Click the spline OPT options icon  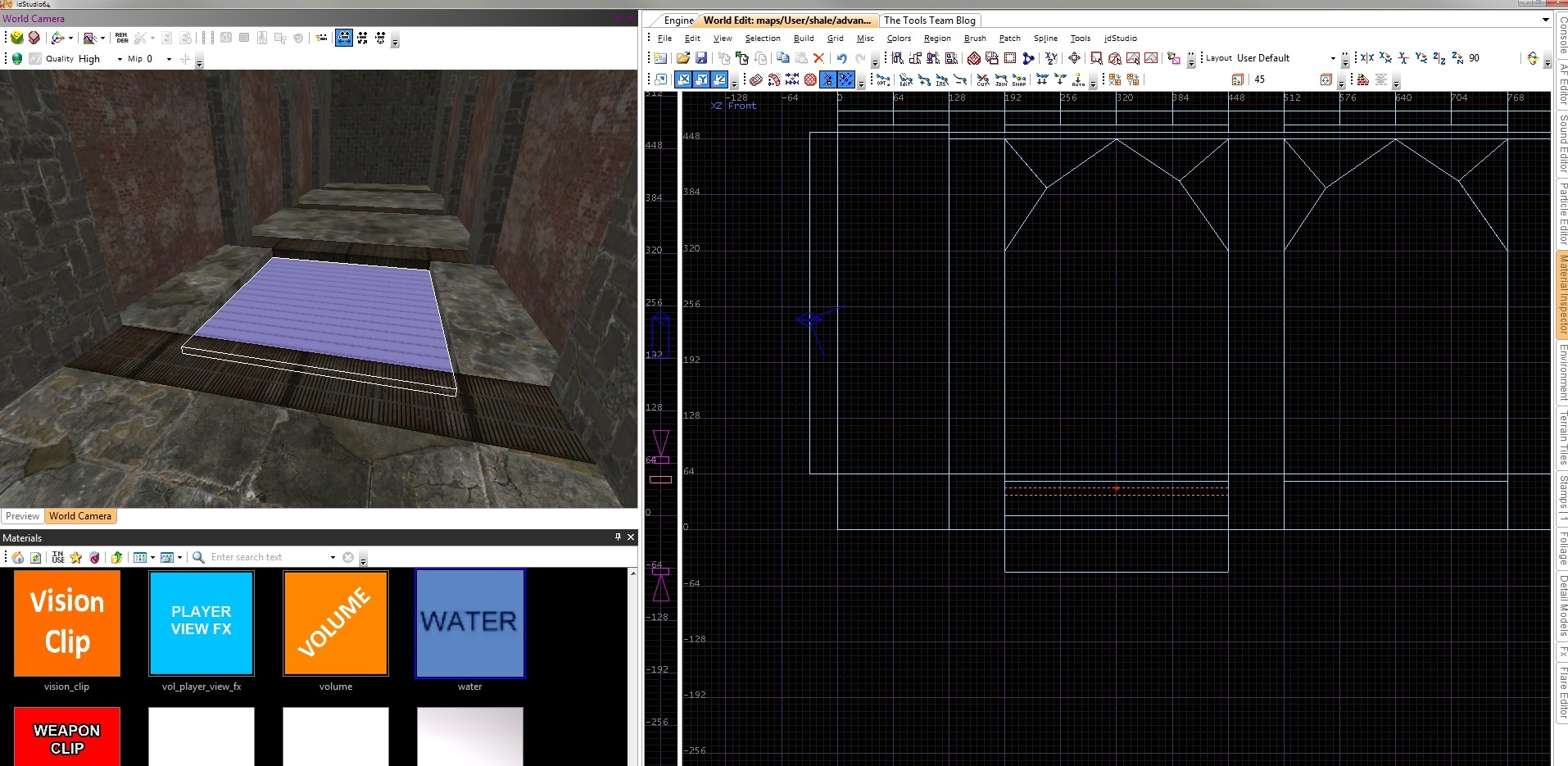click(882, 79)
